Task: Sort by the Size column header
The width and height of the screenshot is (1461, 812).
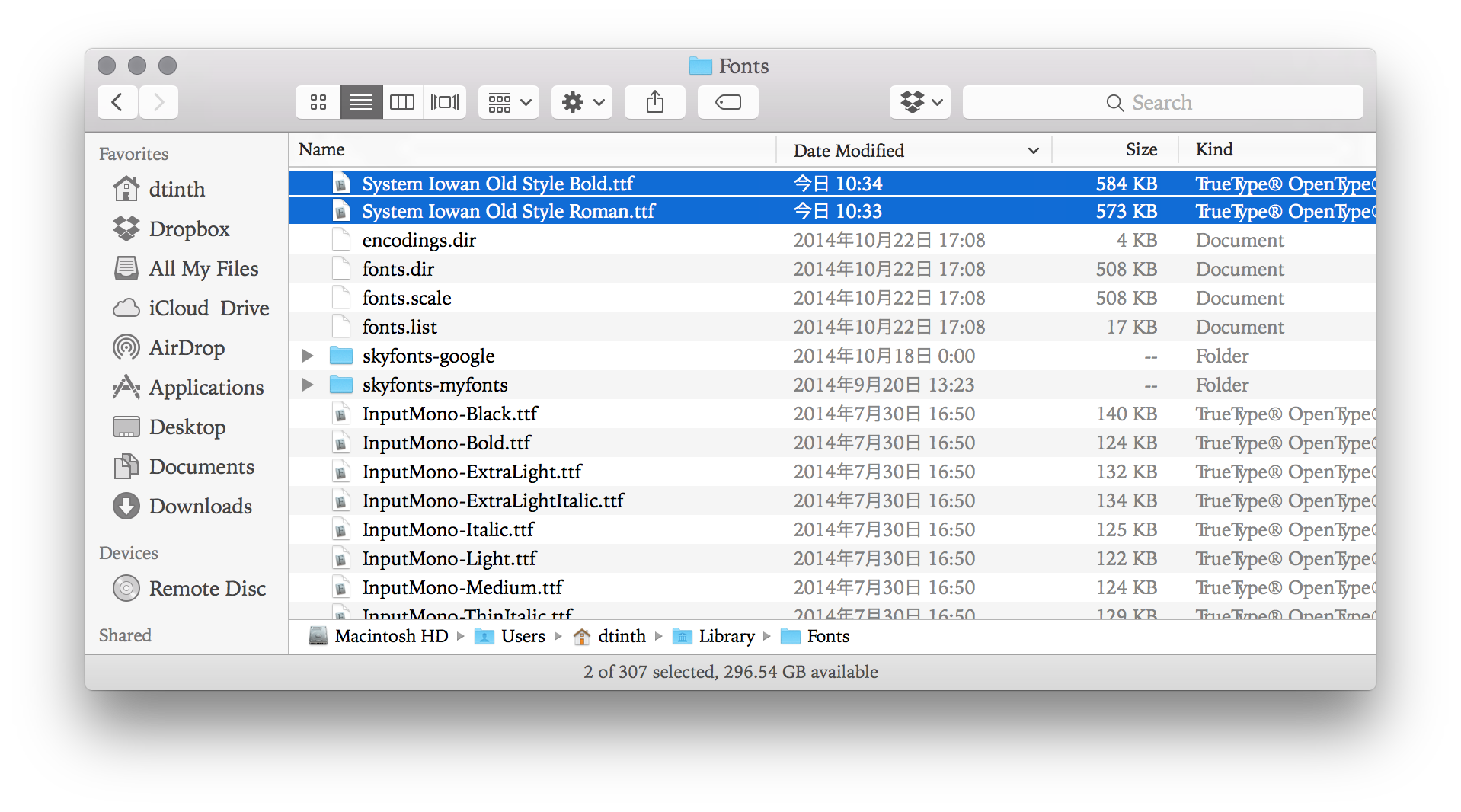Action: [1115, 149]
